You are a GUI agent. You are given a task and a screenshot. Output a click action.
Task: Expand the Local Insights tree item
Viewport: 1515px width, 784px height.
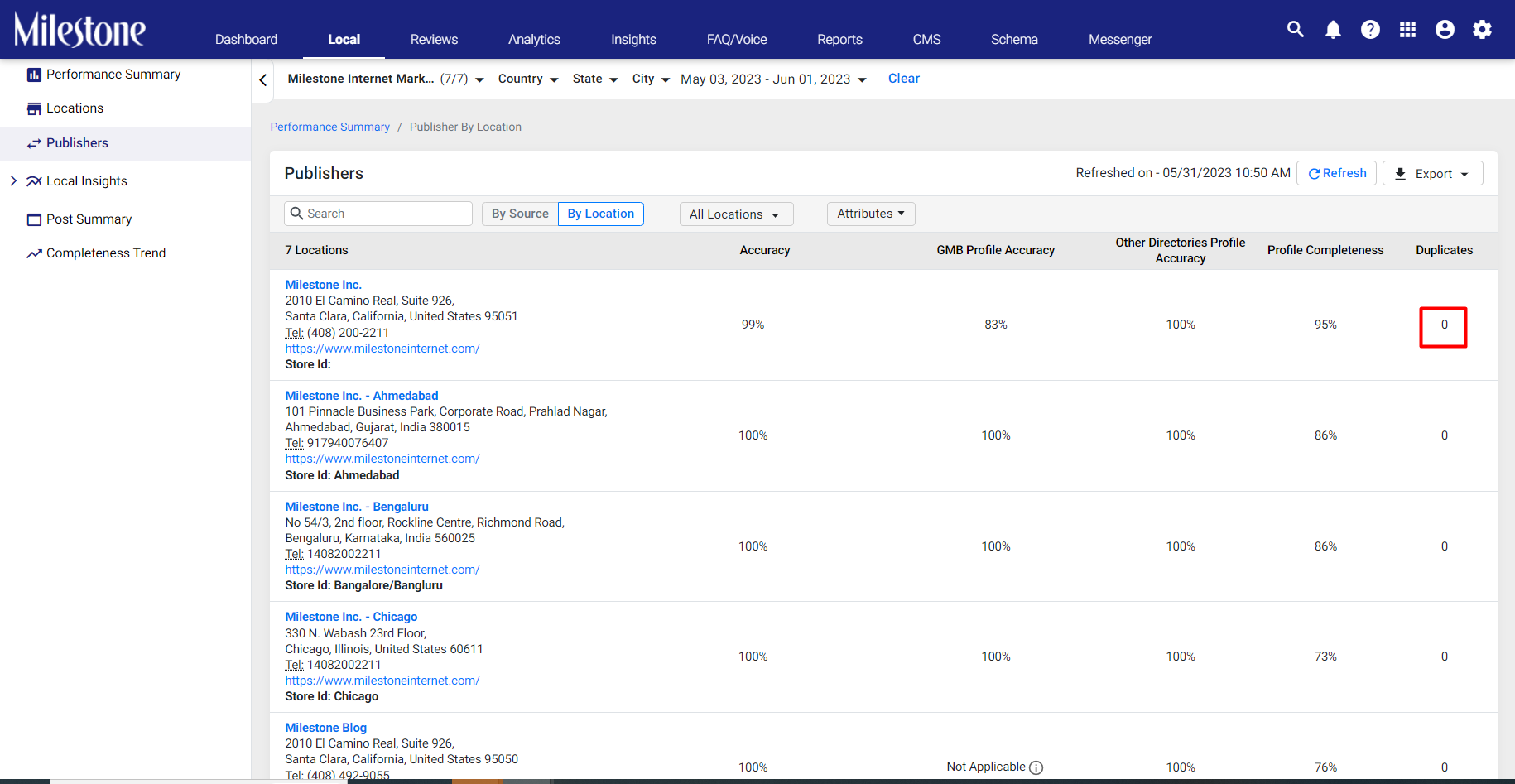click(x=12, y=180)
